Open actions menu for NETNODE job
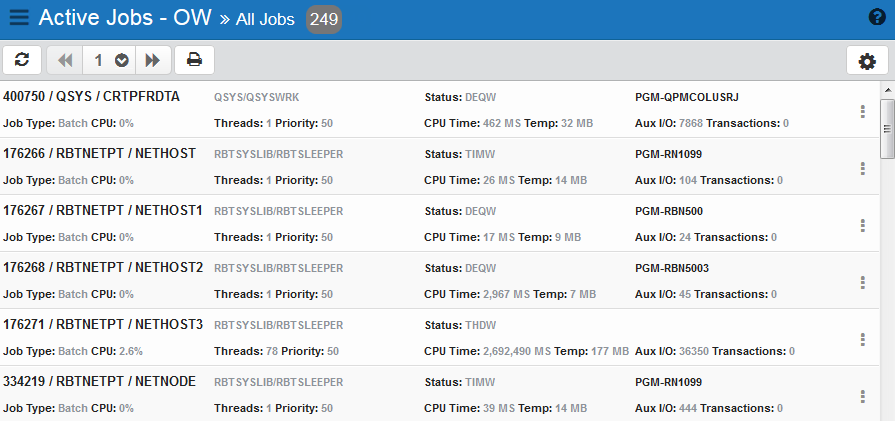The width and height of the screenshot is (895, 421). coord(862,396)
